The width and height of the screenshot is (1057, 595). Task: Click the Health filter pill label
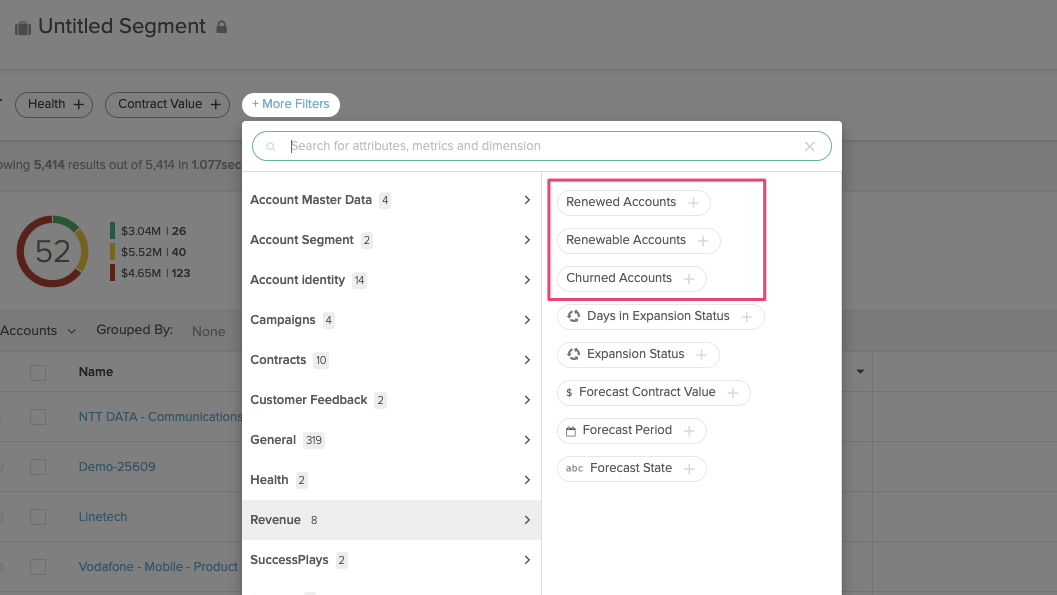coord(47,104)
